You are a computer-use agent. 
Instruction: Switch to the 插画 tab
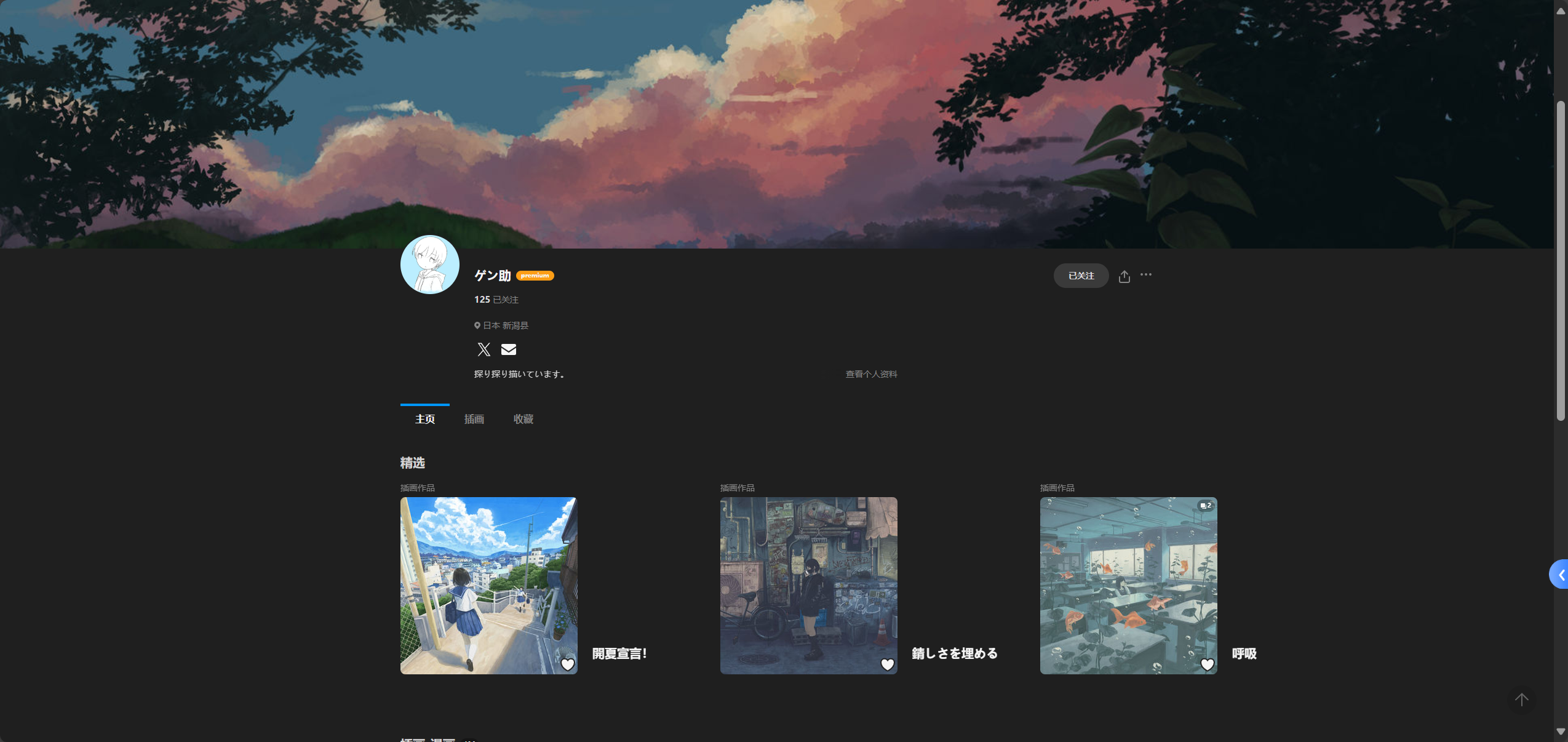pos(474,419)
